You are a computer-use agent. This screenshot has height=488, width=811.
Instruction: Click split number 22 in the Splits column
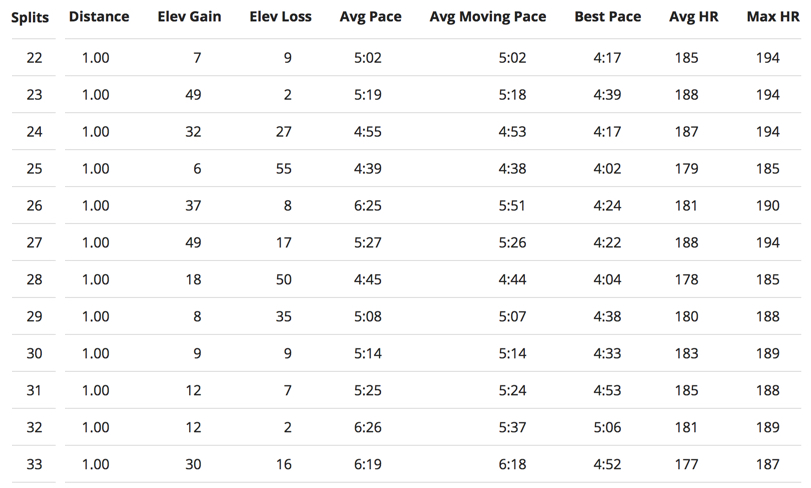coord(34,58)
